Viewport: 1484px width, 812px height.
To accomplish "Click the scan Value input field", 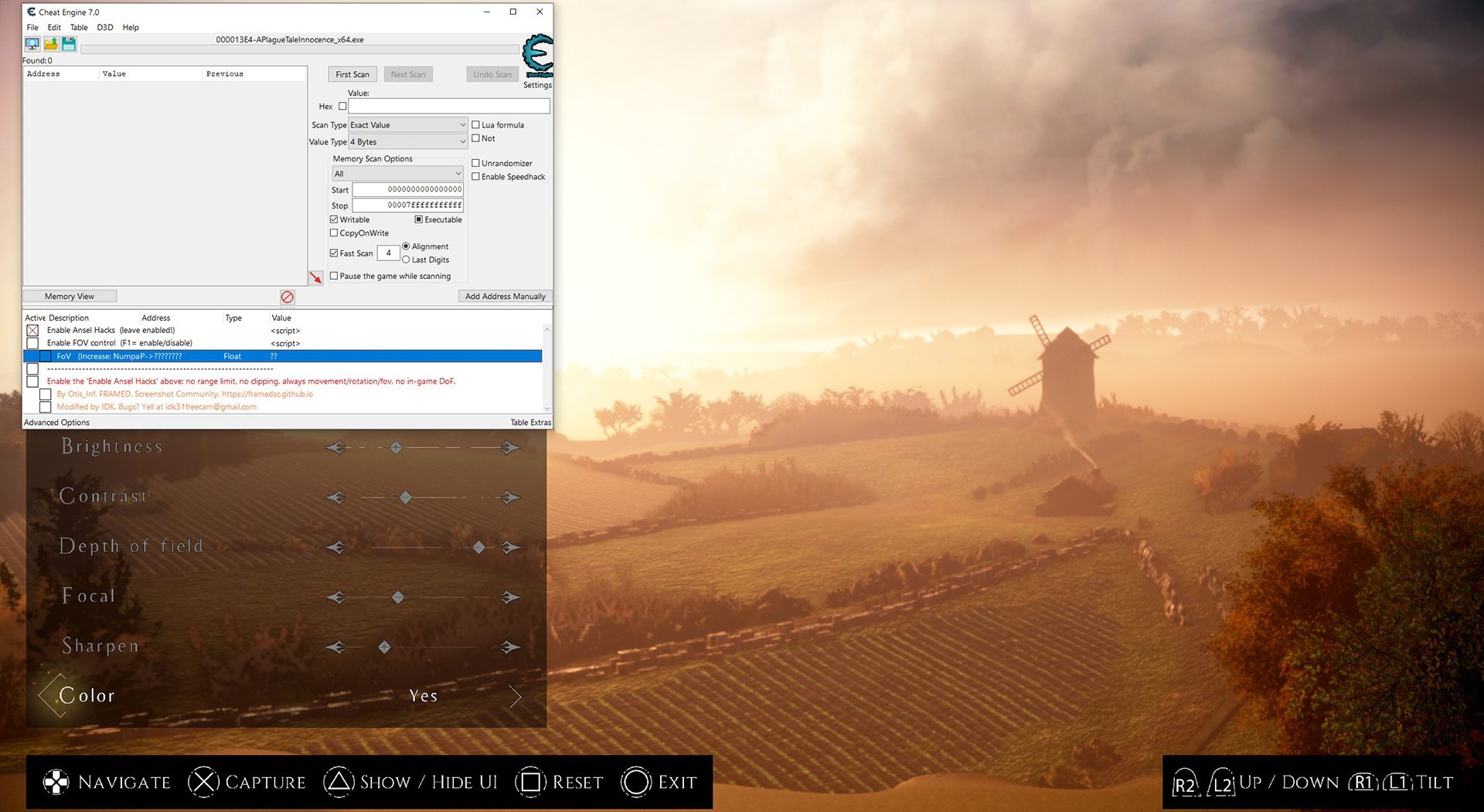I will tap(449, 106).
